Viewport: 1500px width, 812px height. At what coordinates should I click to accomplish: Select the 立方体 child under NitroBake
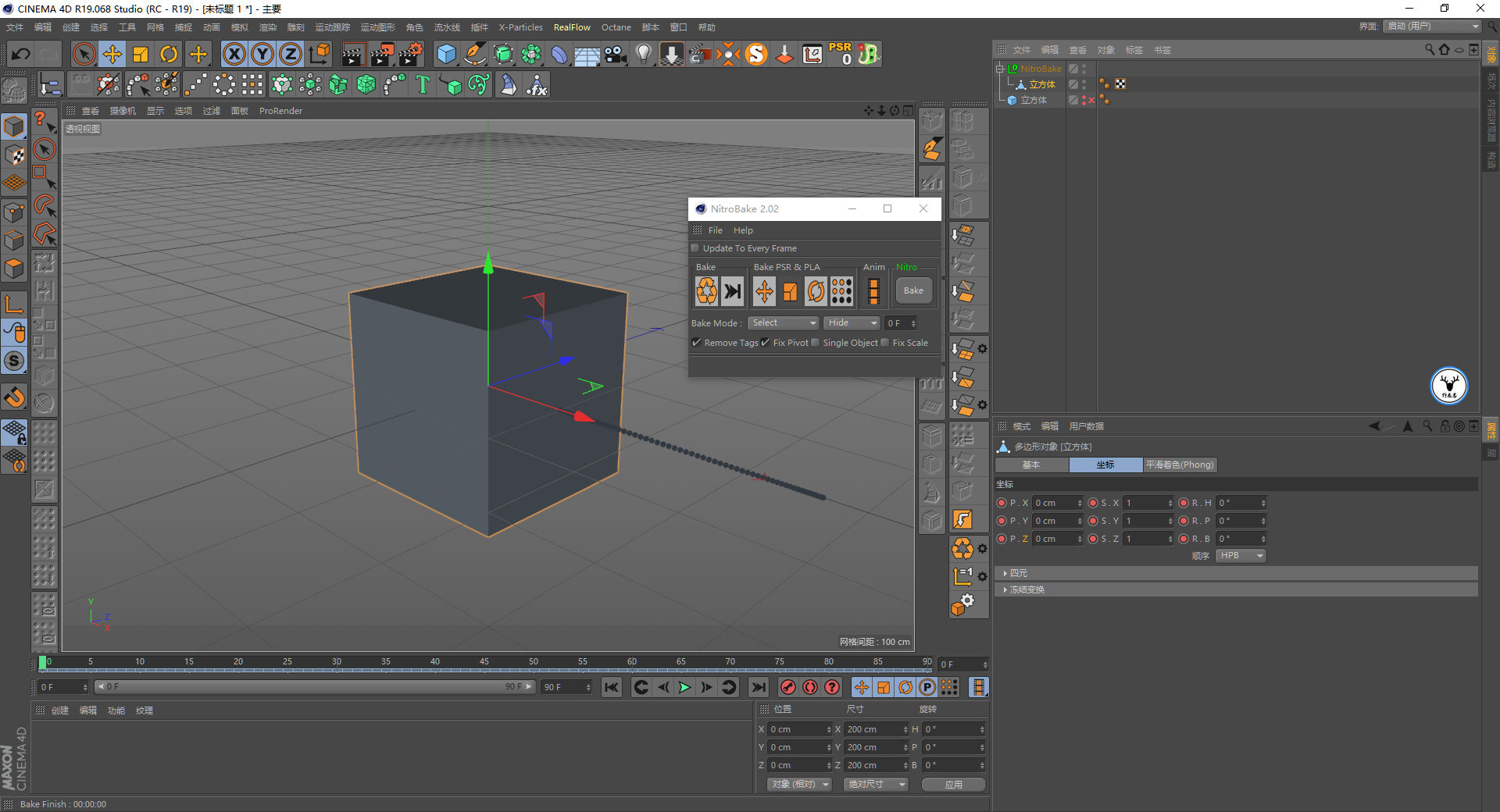coord(1042,84)
